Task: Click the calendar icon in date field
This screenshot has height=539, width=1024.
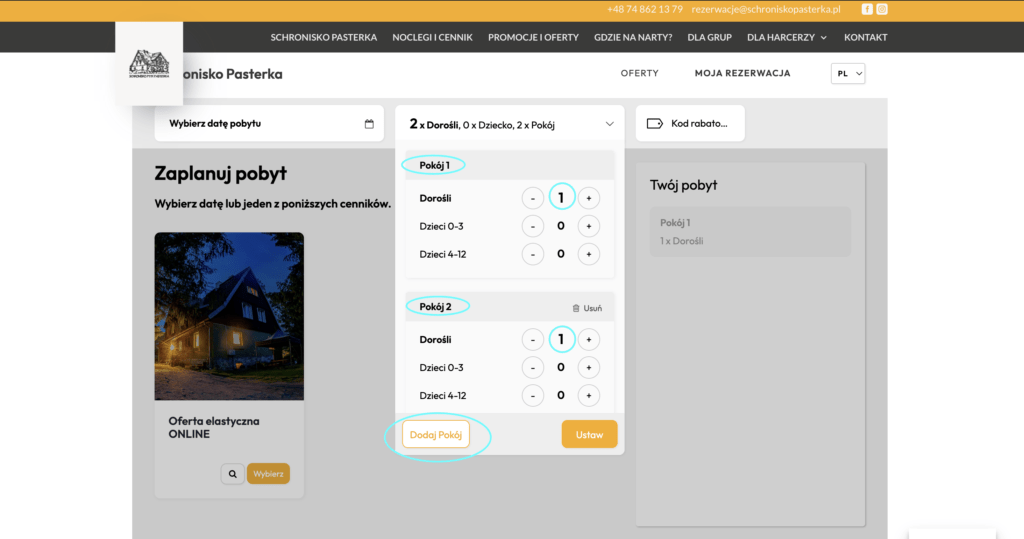Action: click(369, 124)
